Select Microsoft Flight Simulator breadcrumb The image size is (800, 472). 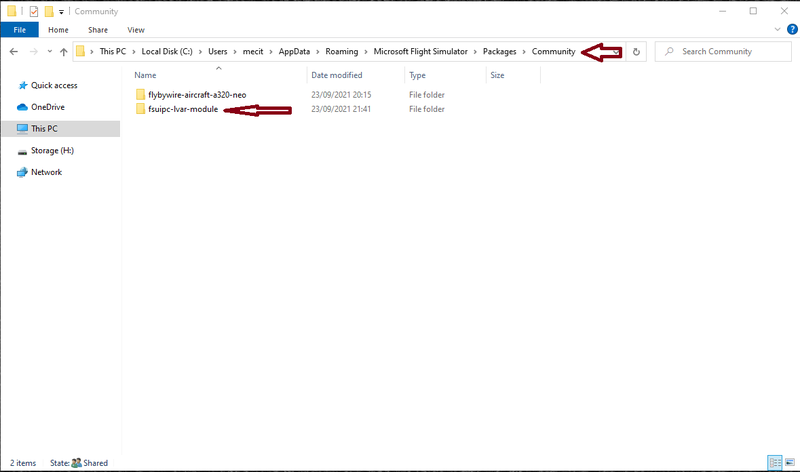pos(420,52)
